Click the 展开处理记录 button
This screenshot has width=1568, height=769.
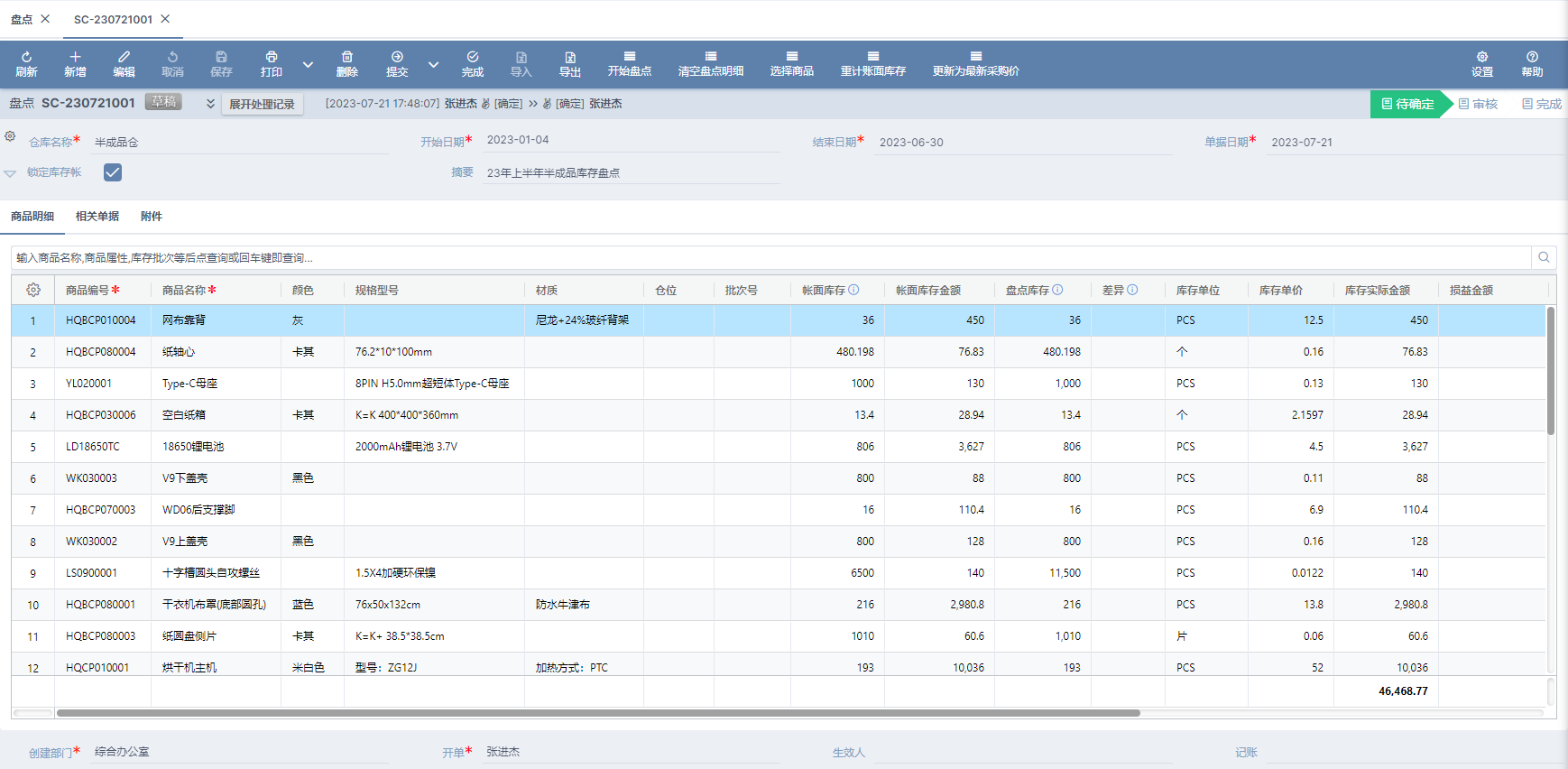[262, 104]
